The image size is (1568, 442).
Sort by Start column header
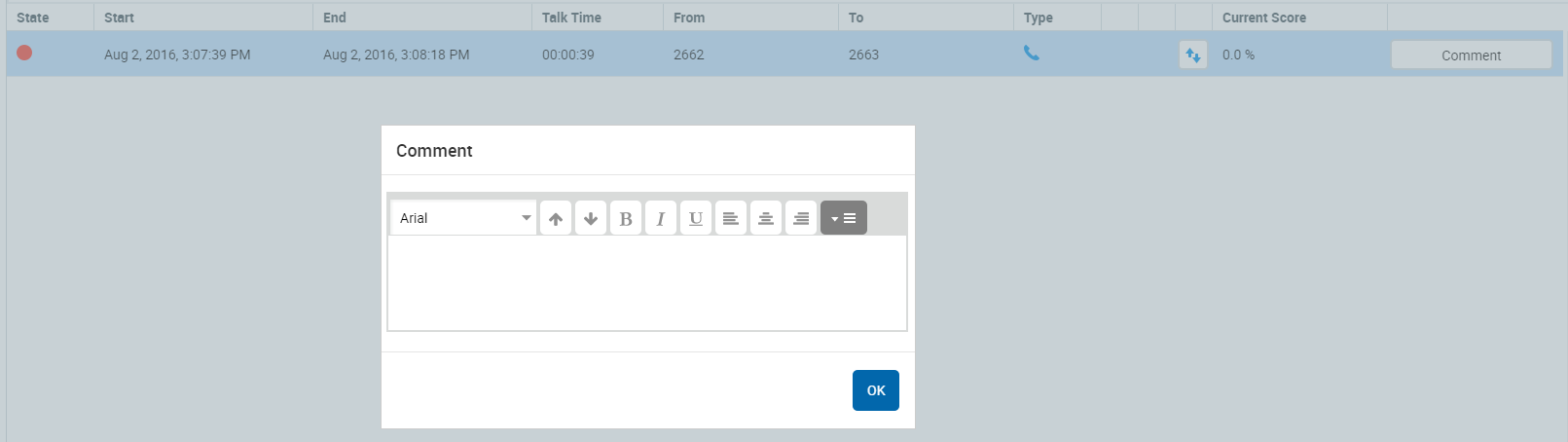(x=120, y=18)
